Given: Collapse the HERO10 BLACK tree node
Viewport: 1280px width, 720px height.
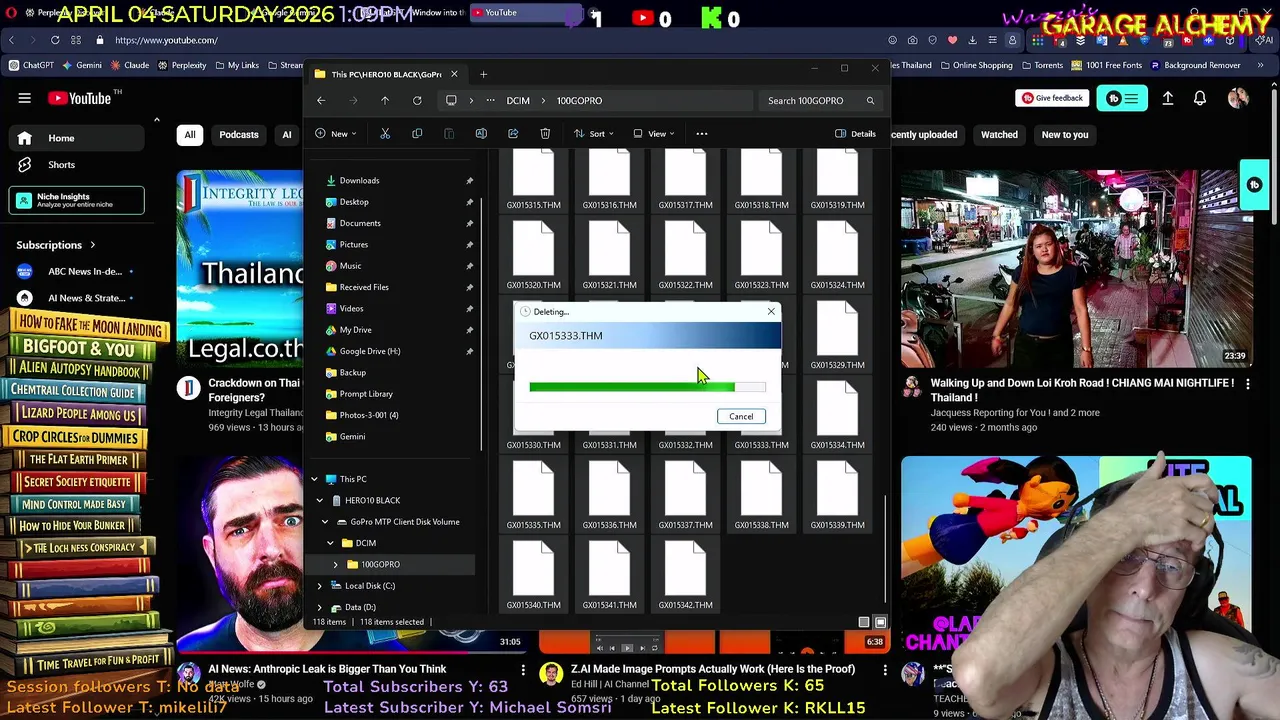Looking at the screenshot, I should click(319, 500).
